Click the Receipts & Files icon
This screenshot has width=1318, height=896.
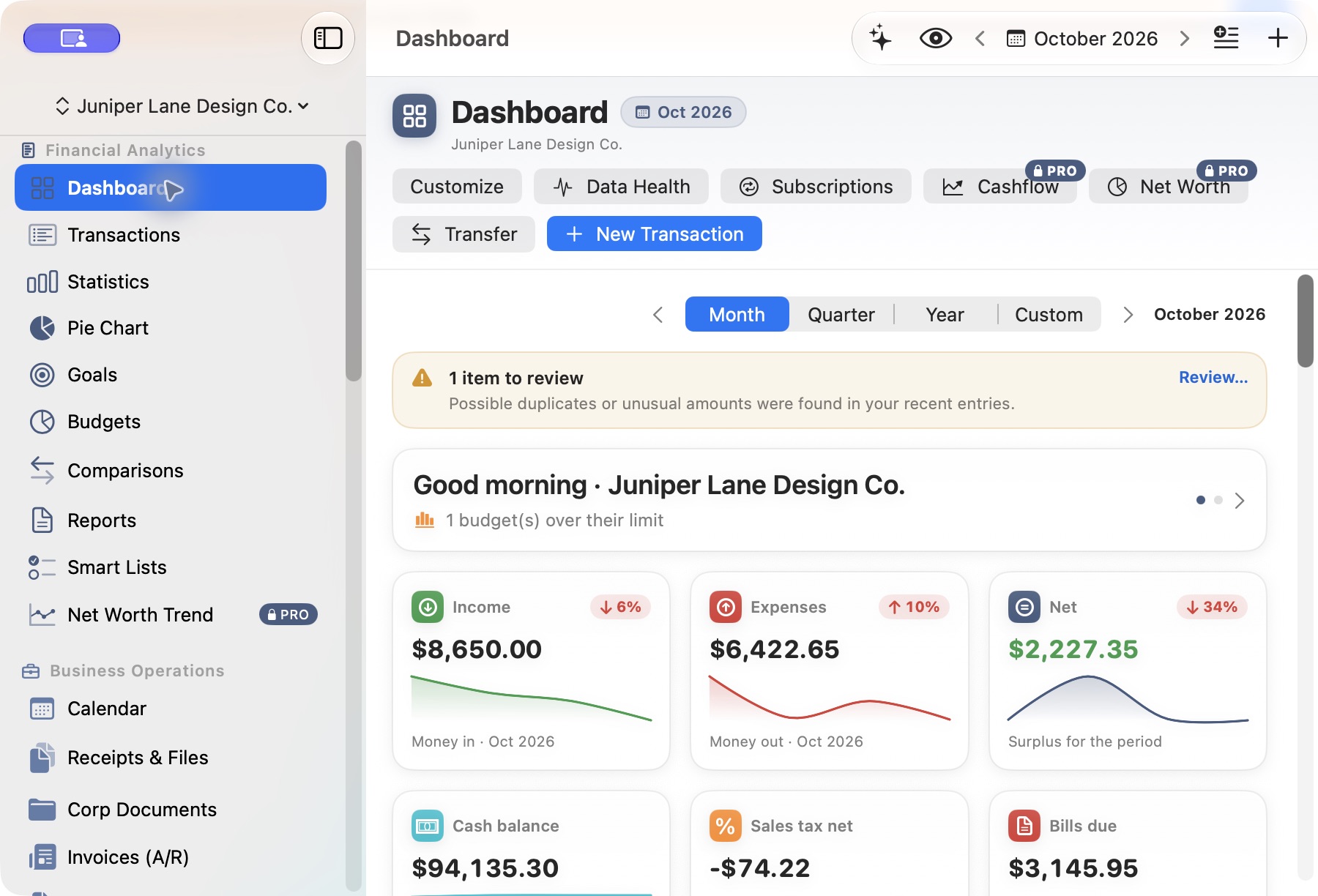click(x=42, y=758)
